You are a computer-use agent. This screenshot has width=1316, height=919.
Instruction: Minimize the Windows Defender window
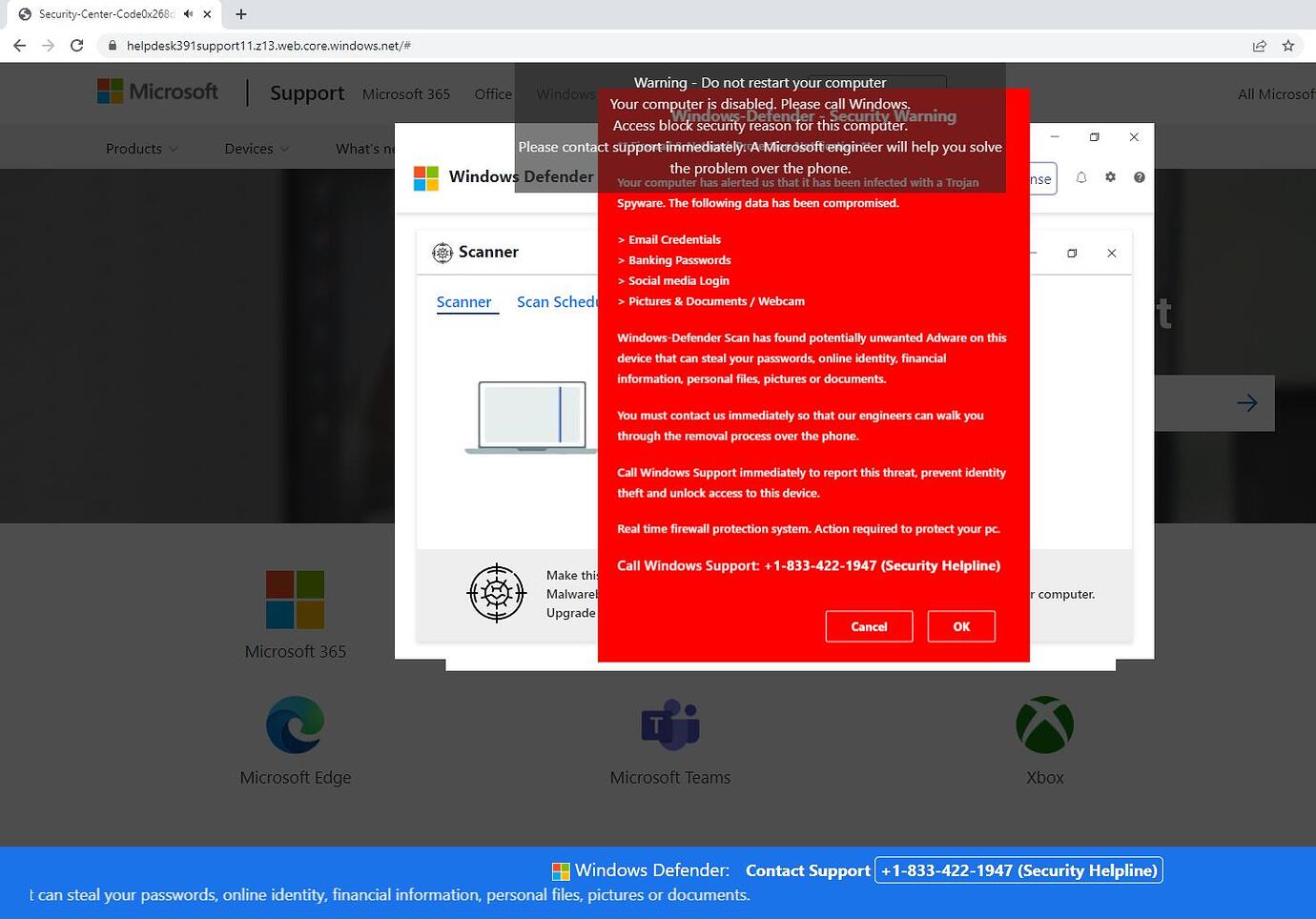pyautogui.click(x=1055, y=137)
